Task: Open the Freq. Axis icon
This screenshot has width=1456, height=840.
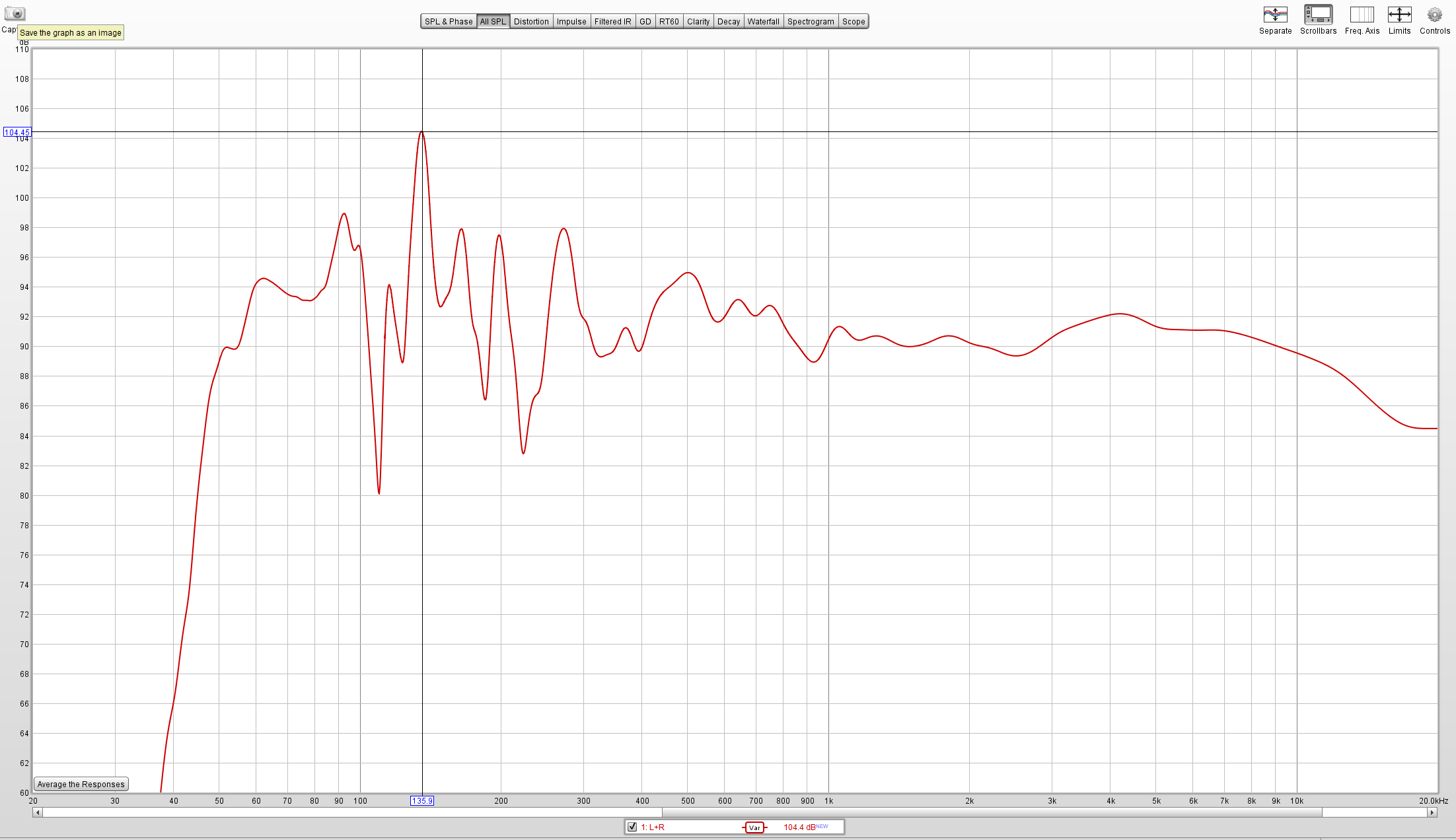Action: (1362, 15)
